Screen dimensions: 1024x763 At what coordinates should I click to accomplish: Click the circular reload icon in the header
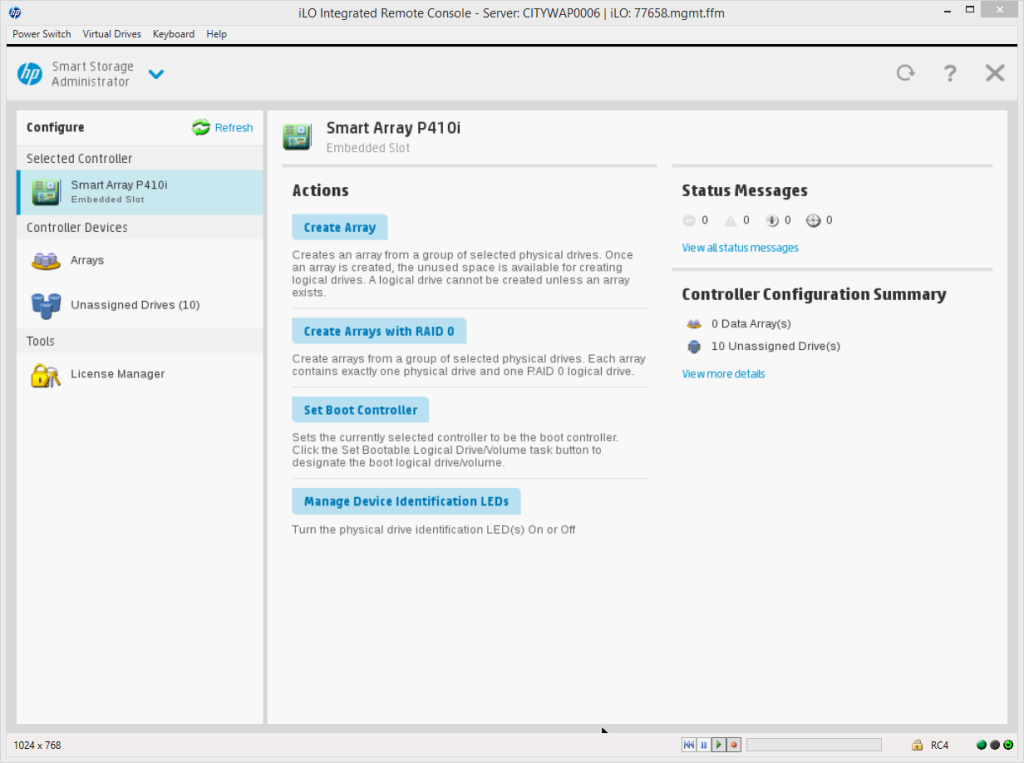[x=905, y=72]
